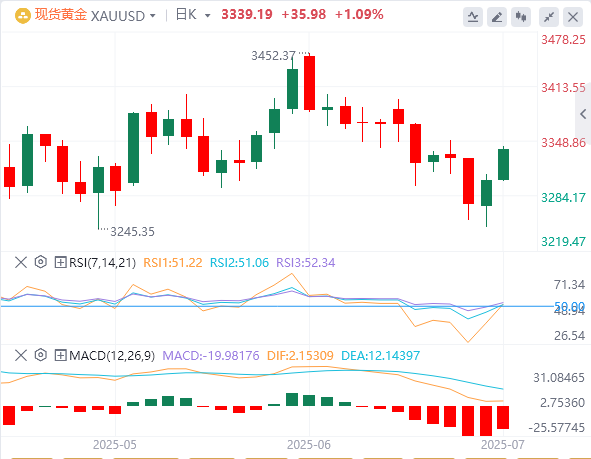Click the 现货黄金 symbol name

click(61, 15)
